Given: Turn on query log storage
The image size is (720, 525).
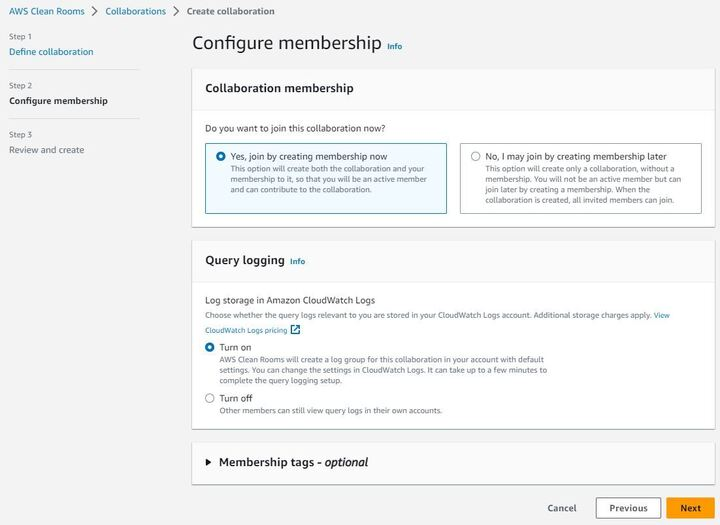Looking at the screenshot, I should 210,347.
